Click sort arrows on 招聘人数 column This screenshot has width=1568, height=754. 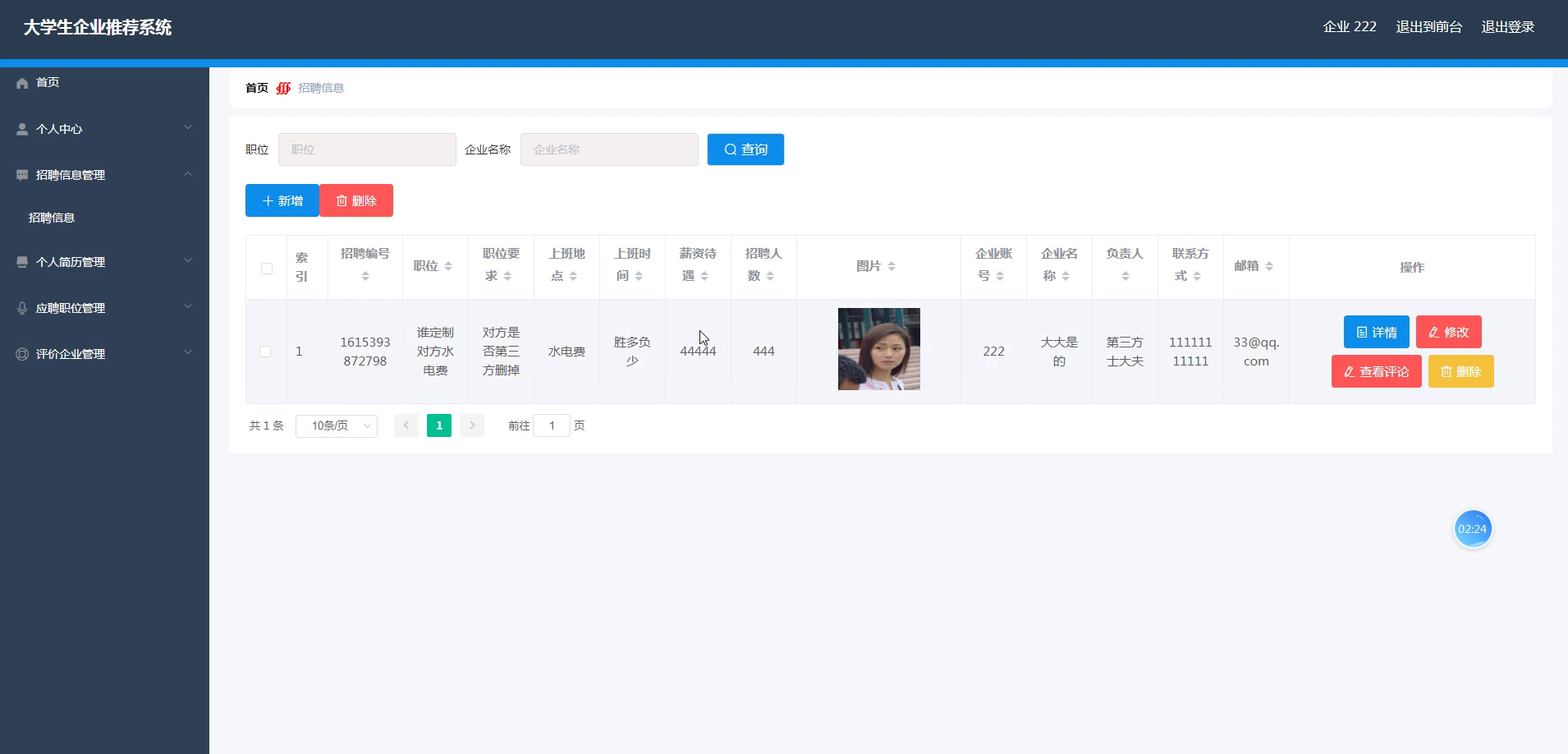[770, 276]
